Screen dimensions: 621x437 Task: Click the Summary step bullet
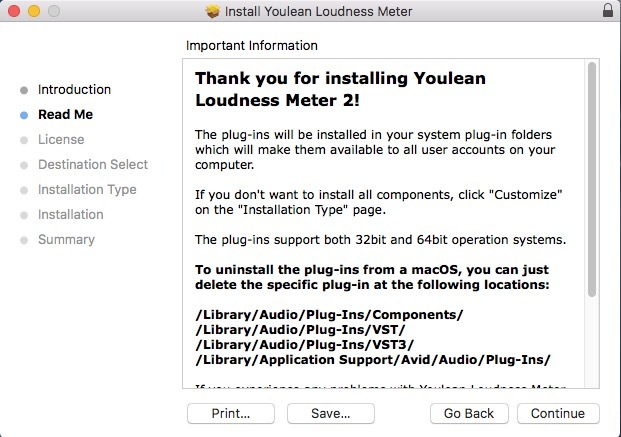point(24,240)
